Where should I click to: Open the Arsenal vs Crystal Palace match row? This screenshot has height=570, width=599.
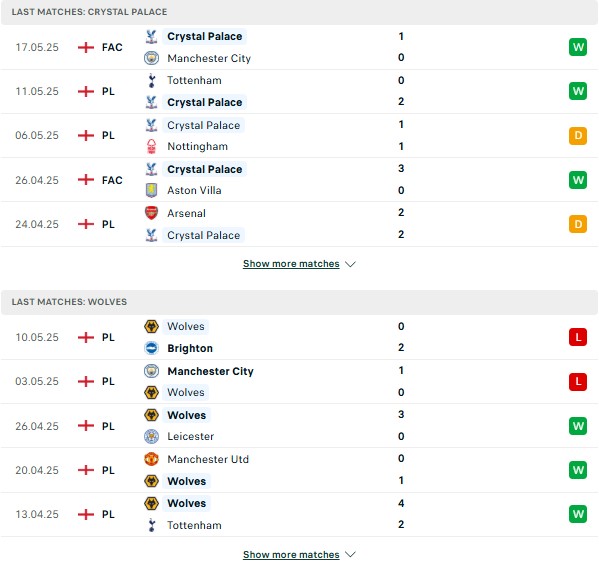tap(300, 224)
